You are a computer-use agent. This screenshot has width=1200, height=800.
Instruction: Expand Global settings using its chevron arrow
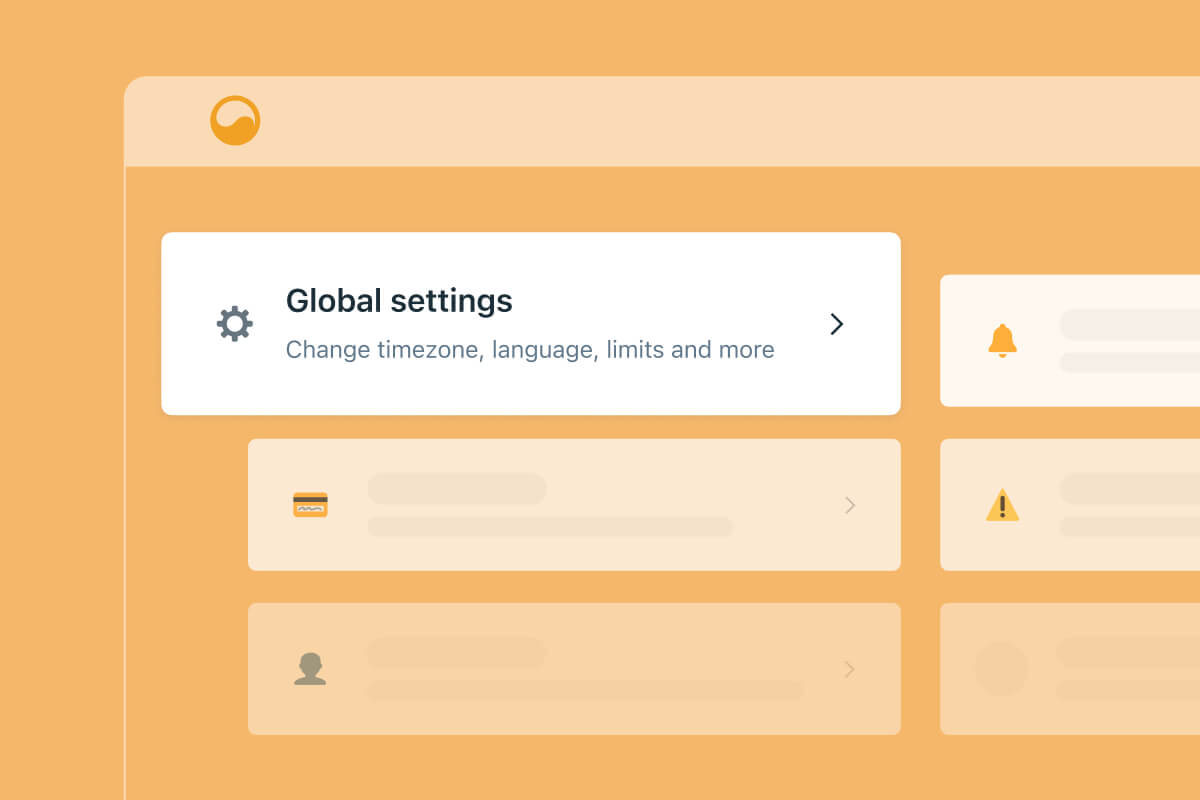[837, 324]
